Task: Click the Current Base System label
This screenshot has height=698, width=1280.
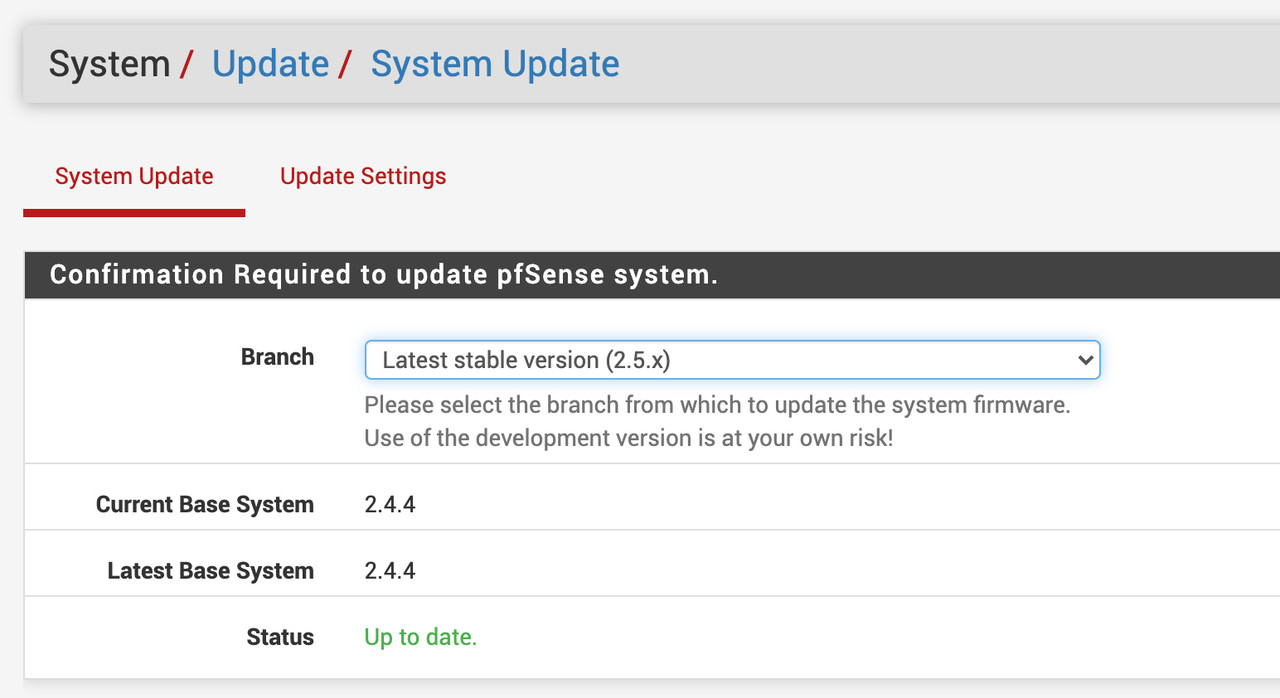Action: 205,505
